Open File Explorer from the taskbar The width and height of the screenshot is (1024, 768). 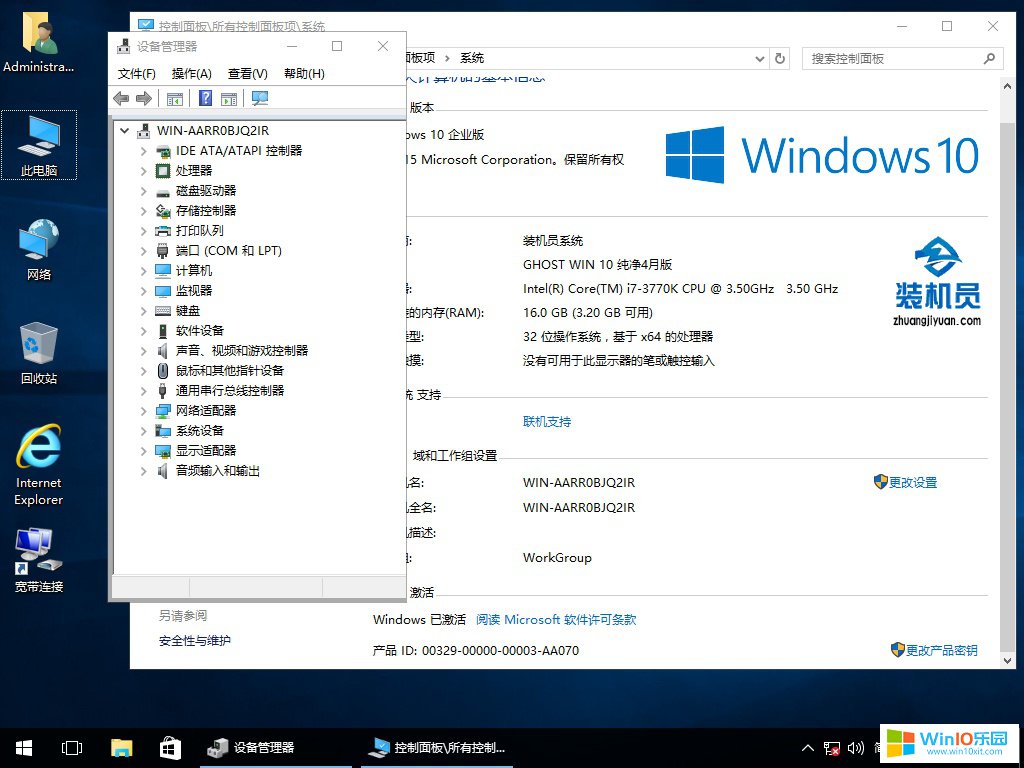121,748
